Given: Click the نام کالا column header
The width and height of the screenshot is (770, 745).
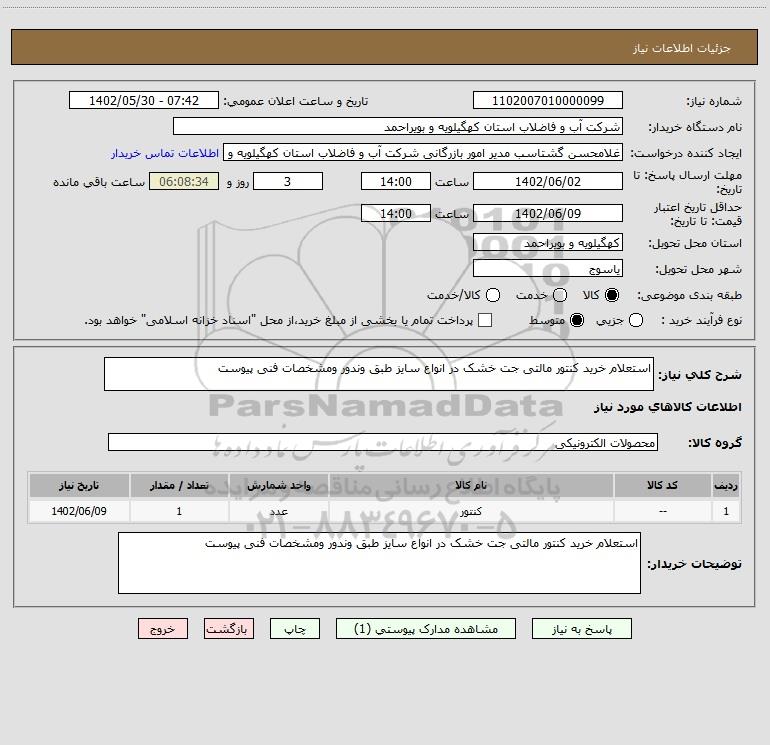Looking at the screenshot, I should [x=470, y=485].
